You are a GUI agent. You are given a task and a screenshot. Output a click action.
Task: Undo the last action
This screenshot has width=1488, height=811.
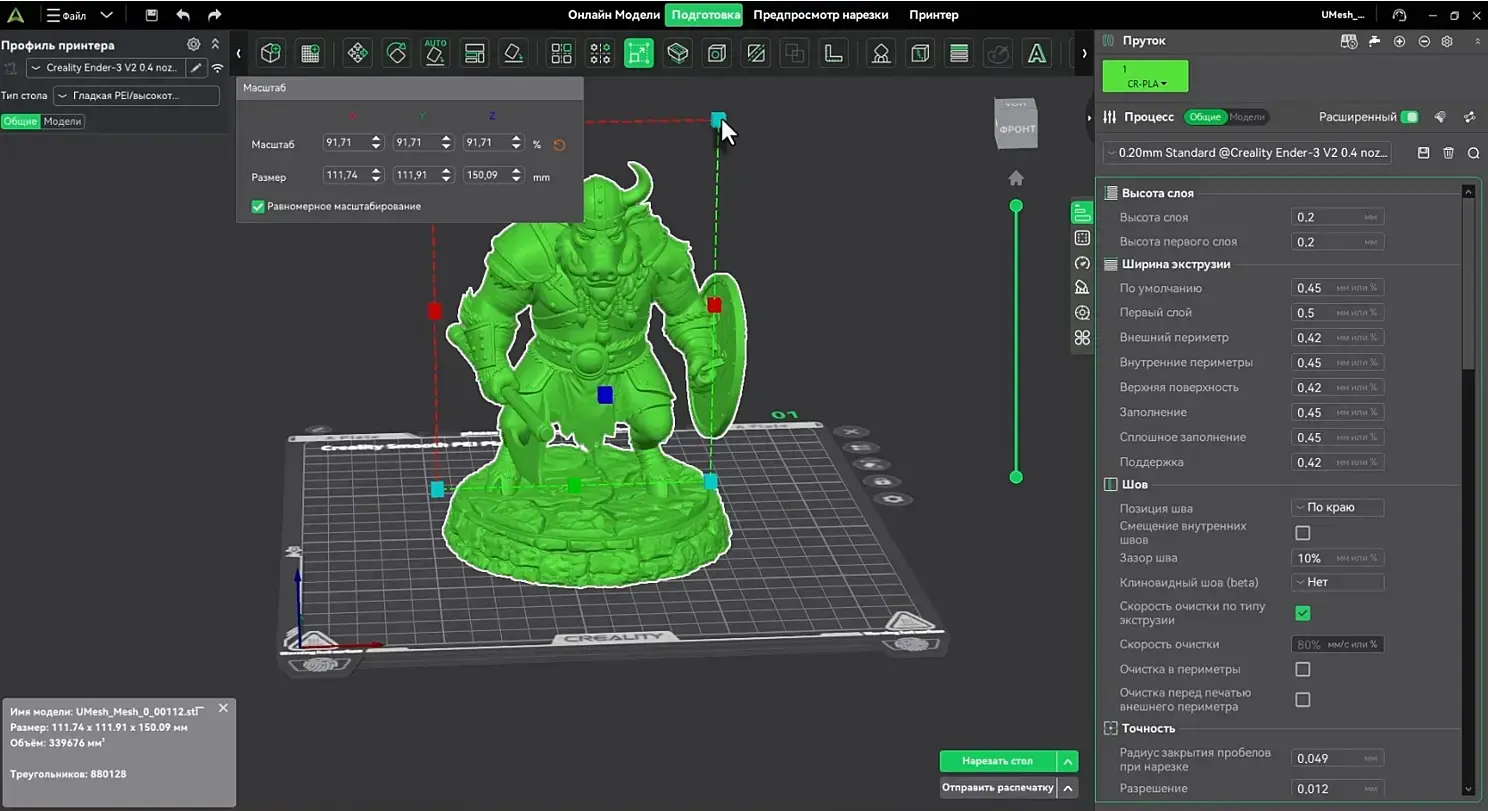pos(183,15)
